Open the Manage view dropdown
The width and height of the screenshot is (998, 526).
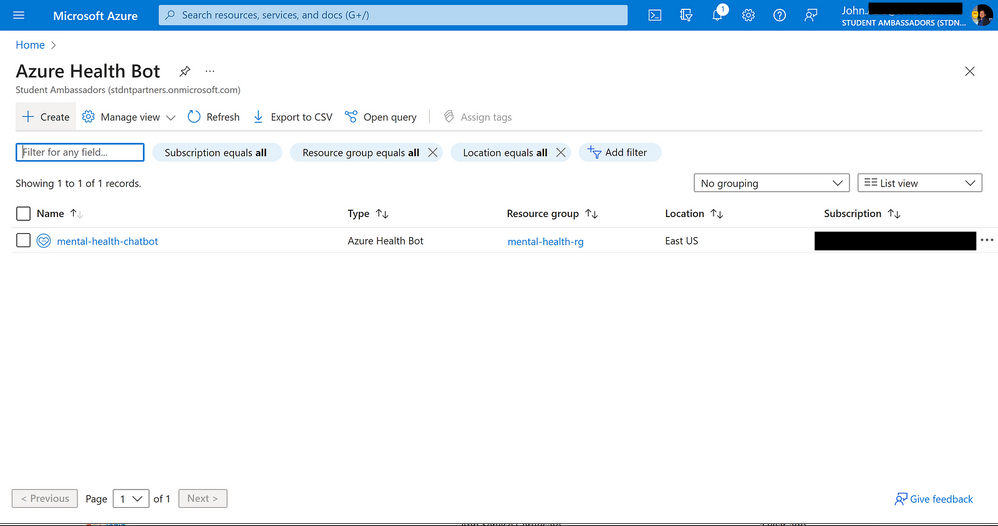click(x=129, y=117)
